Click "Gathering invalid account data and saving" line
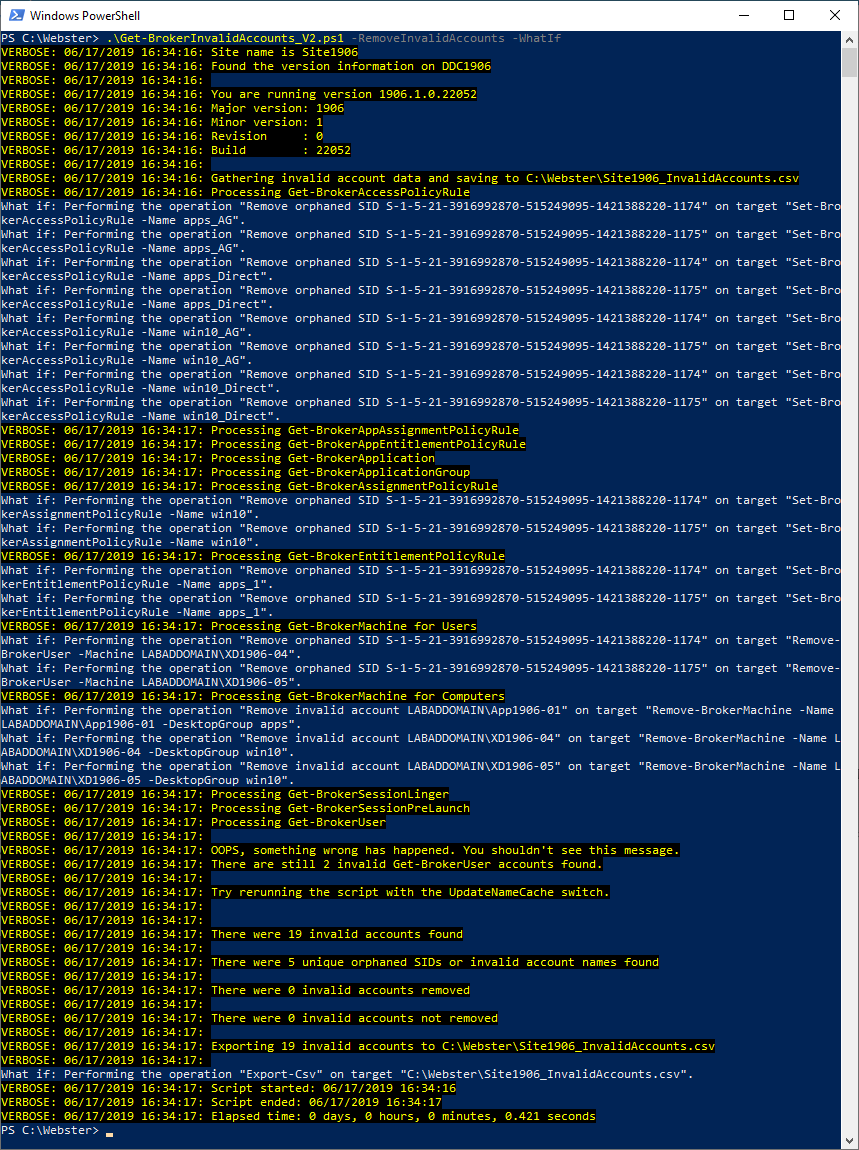The height and width of the screenshot is (1150, 859). (x=505, y=177)
